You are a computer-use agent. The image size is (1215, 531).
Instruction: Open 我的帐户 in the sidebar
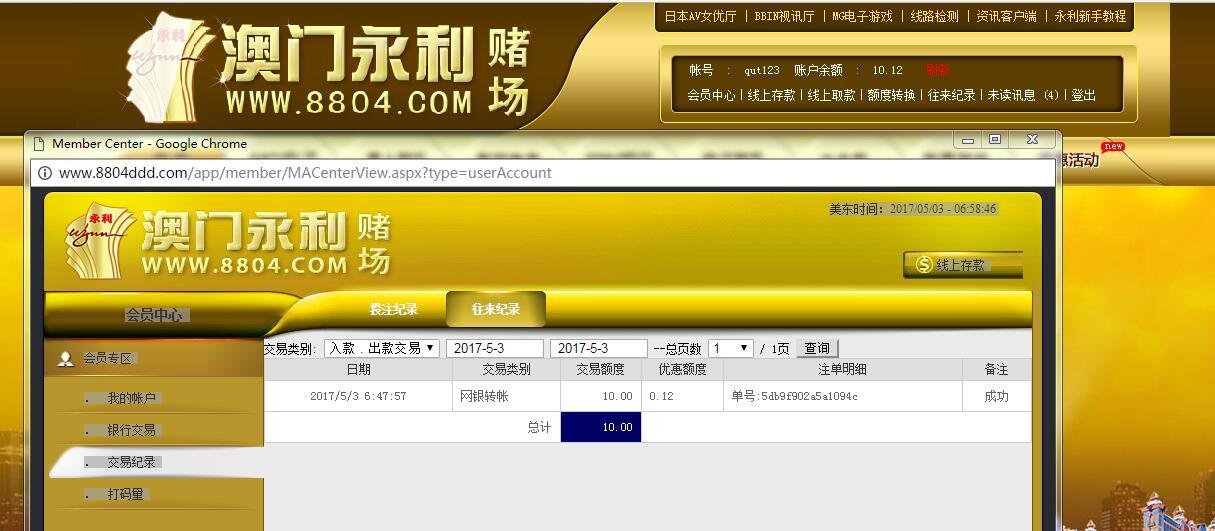132,398
